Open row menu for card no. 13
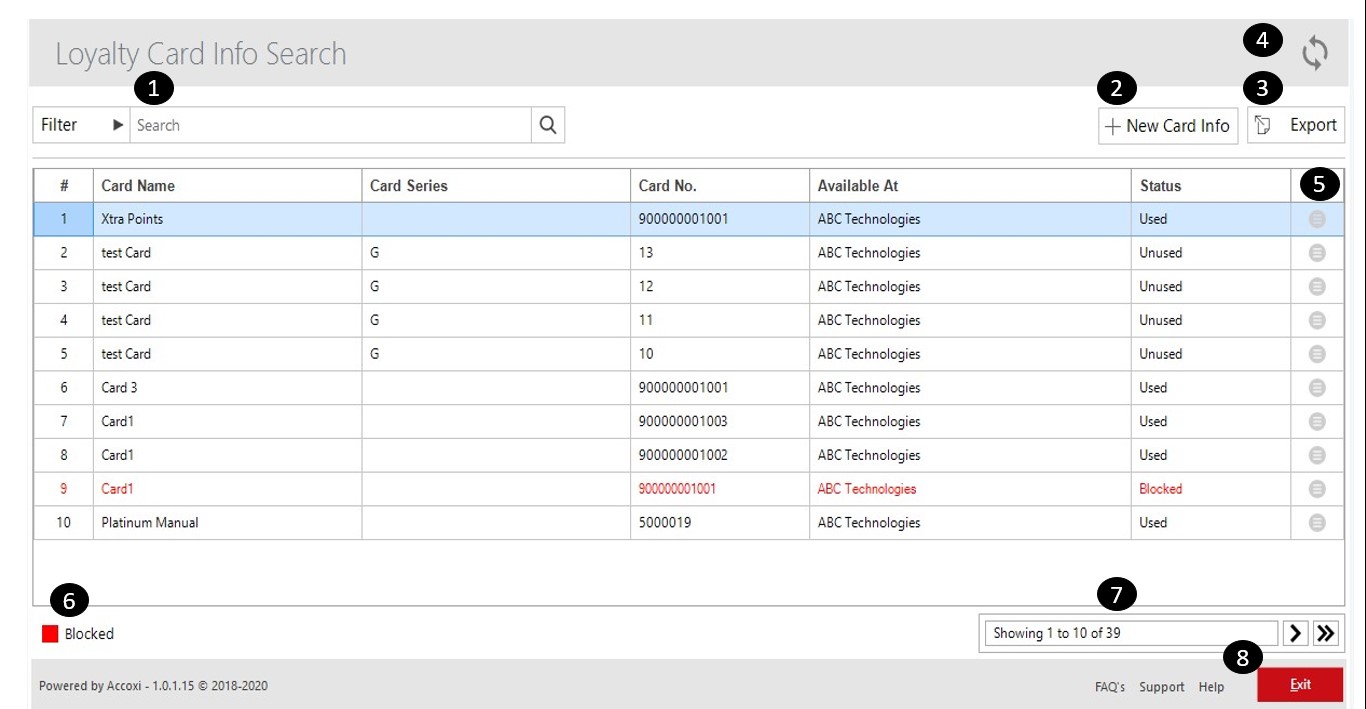This screenshot has height=709, width=1366. (1317, 253)
